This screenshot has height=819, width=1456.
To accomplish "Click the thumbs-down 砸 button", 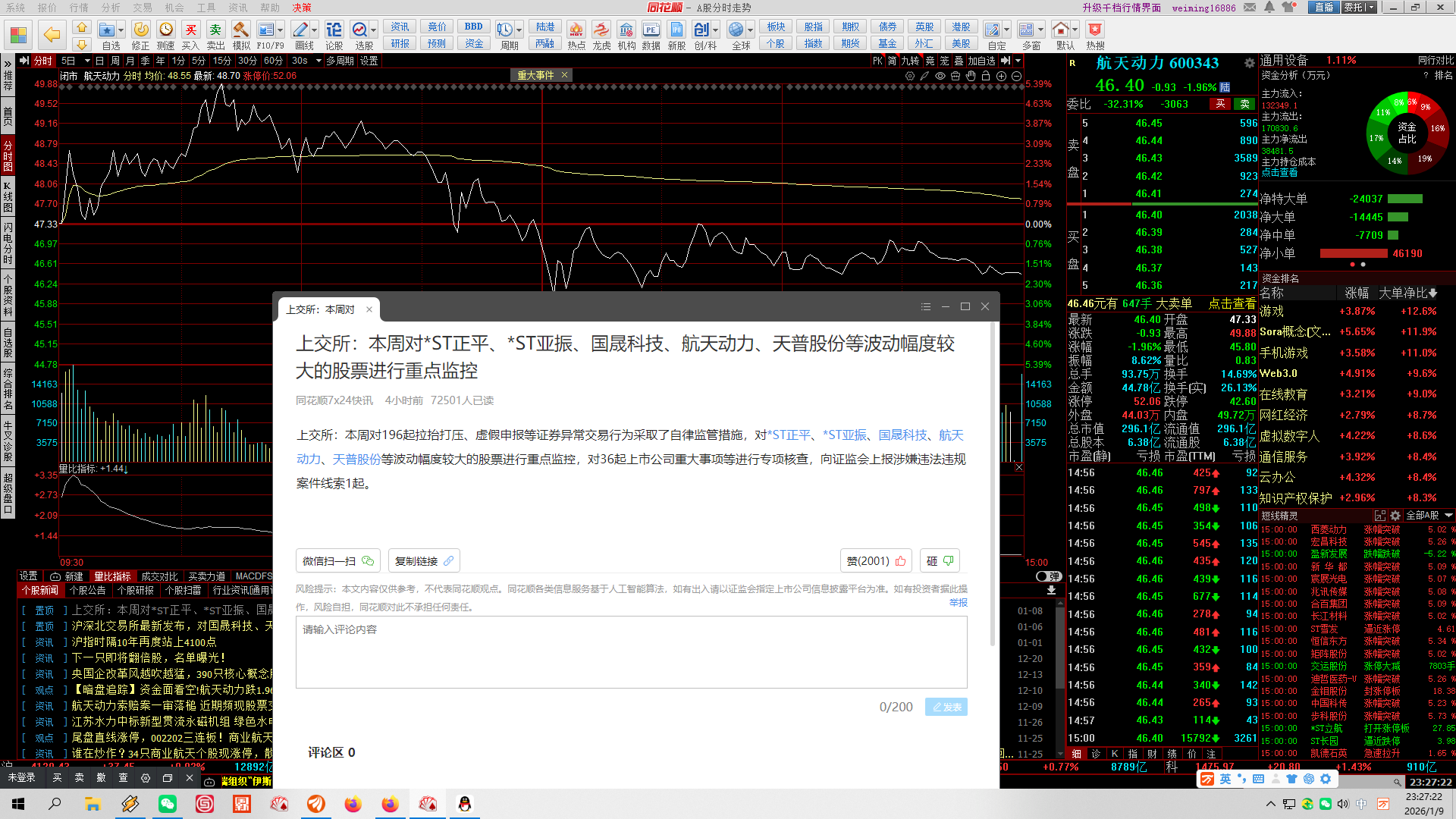I will point(940,561).
